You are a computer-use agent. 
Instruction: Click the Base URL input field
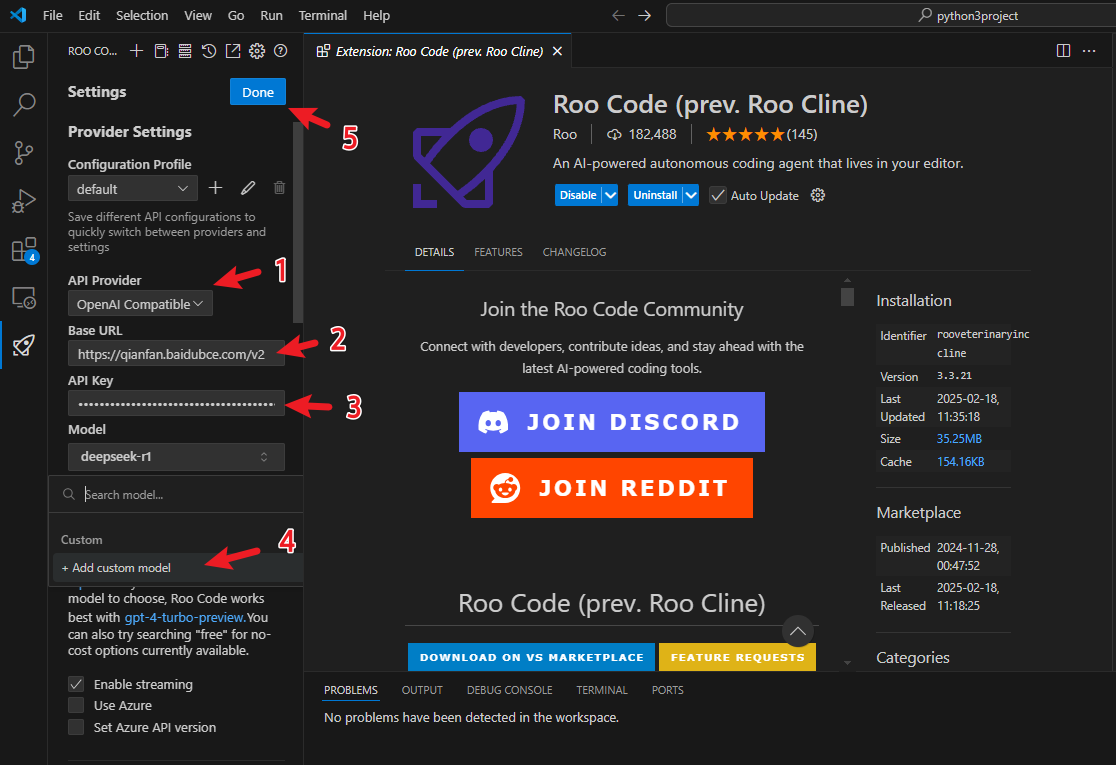177,354
